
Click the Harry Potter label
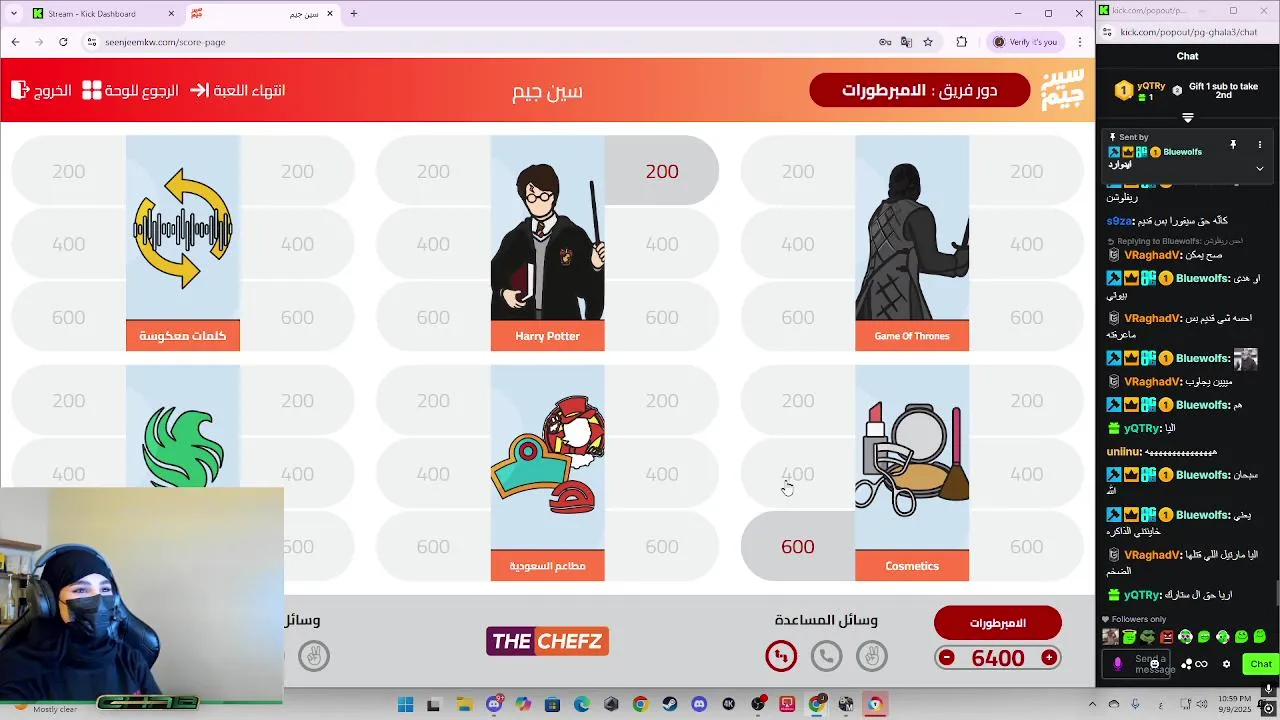pos(547,336)
